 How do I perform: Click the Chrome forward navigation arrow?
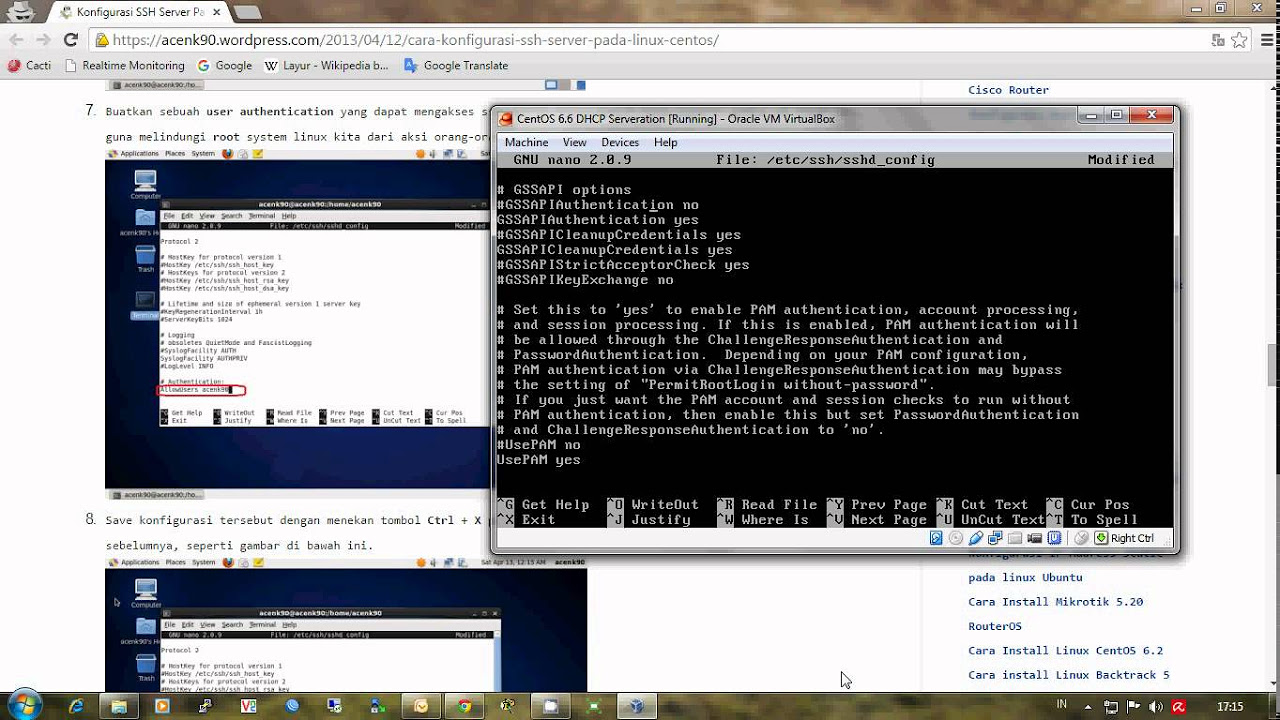[43, 40]
